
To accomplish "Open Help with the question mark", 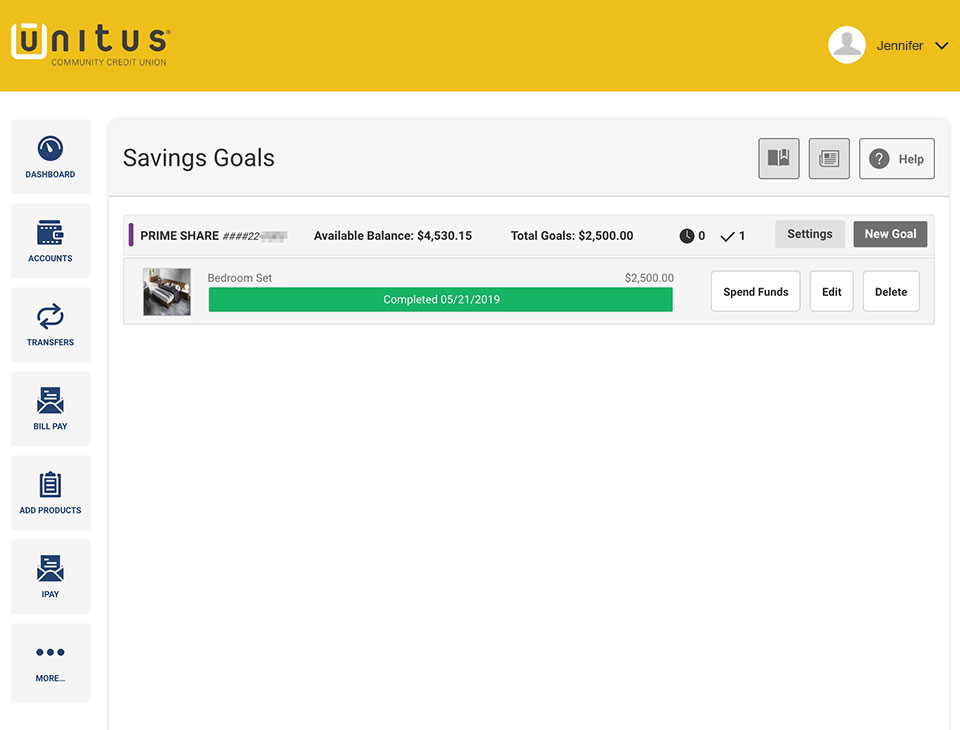I will [x=896, y=159].
